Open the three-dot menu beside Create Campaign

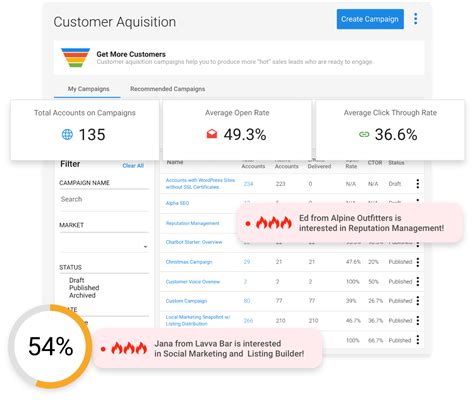click(415, 19)
